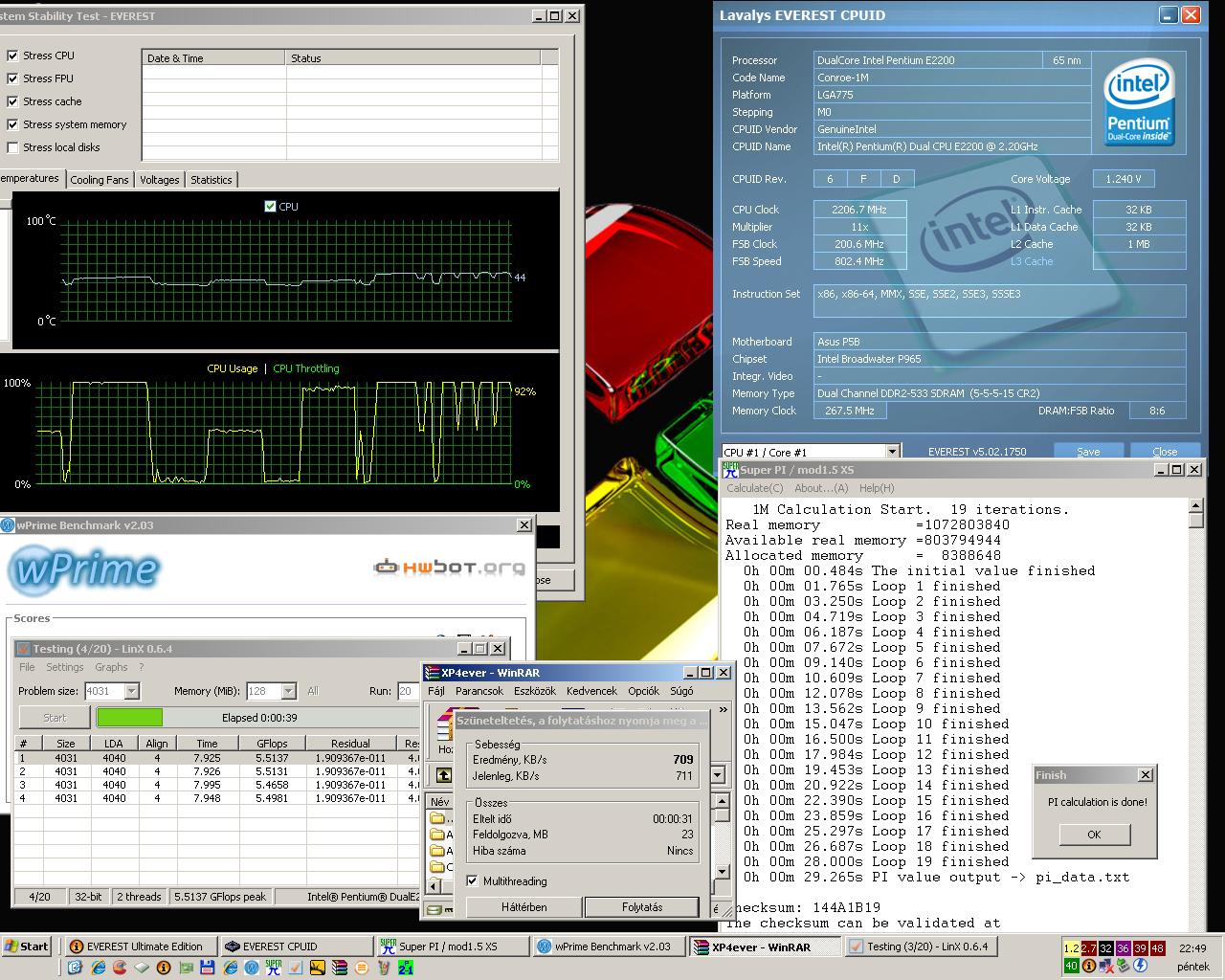Click the LinX checkbox icon in quick launch
Image resolution: width=1225 pixels, height=980 pixels.
pyautogui.click(x=295, y=968)
